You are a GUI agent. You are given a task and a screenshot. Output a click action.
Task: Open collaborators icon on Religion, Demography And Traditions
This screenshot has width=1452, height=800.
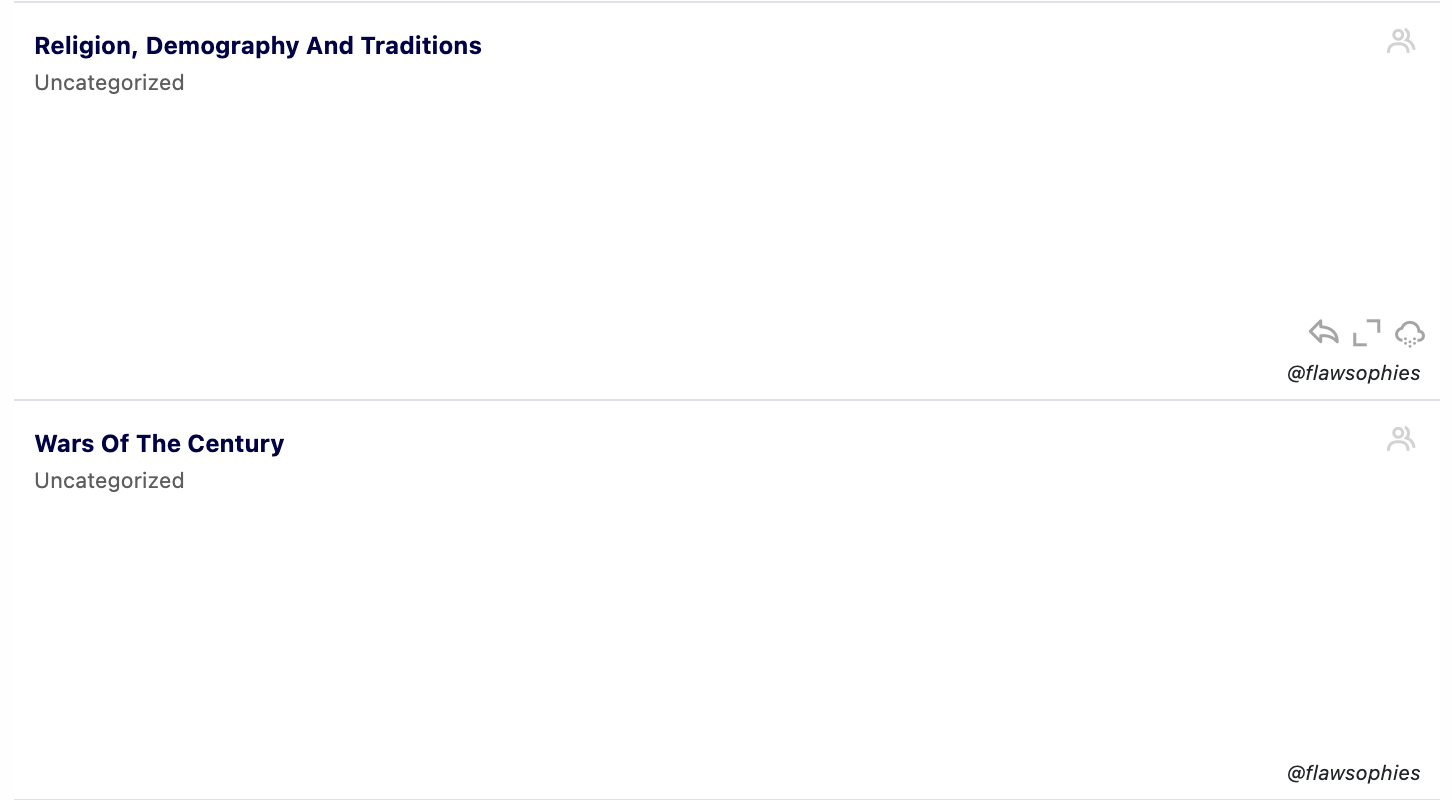click(1401, 41)
